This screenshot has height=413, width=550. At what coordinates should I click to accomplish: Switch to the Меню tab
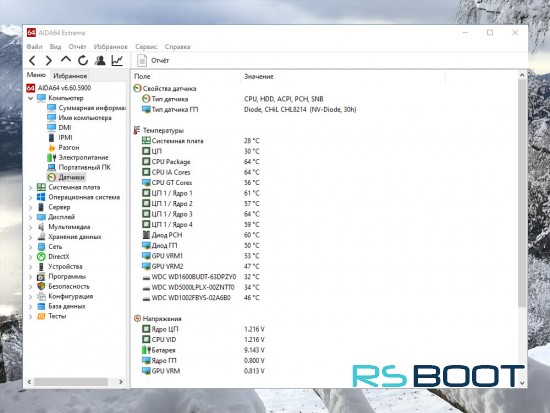tap(36, 75)
